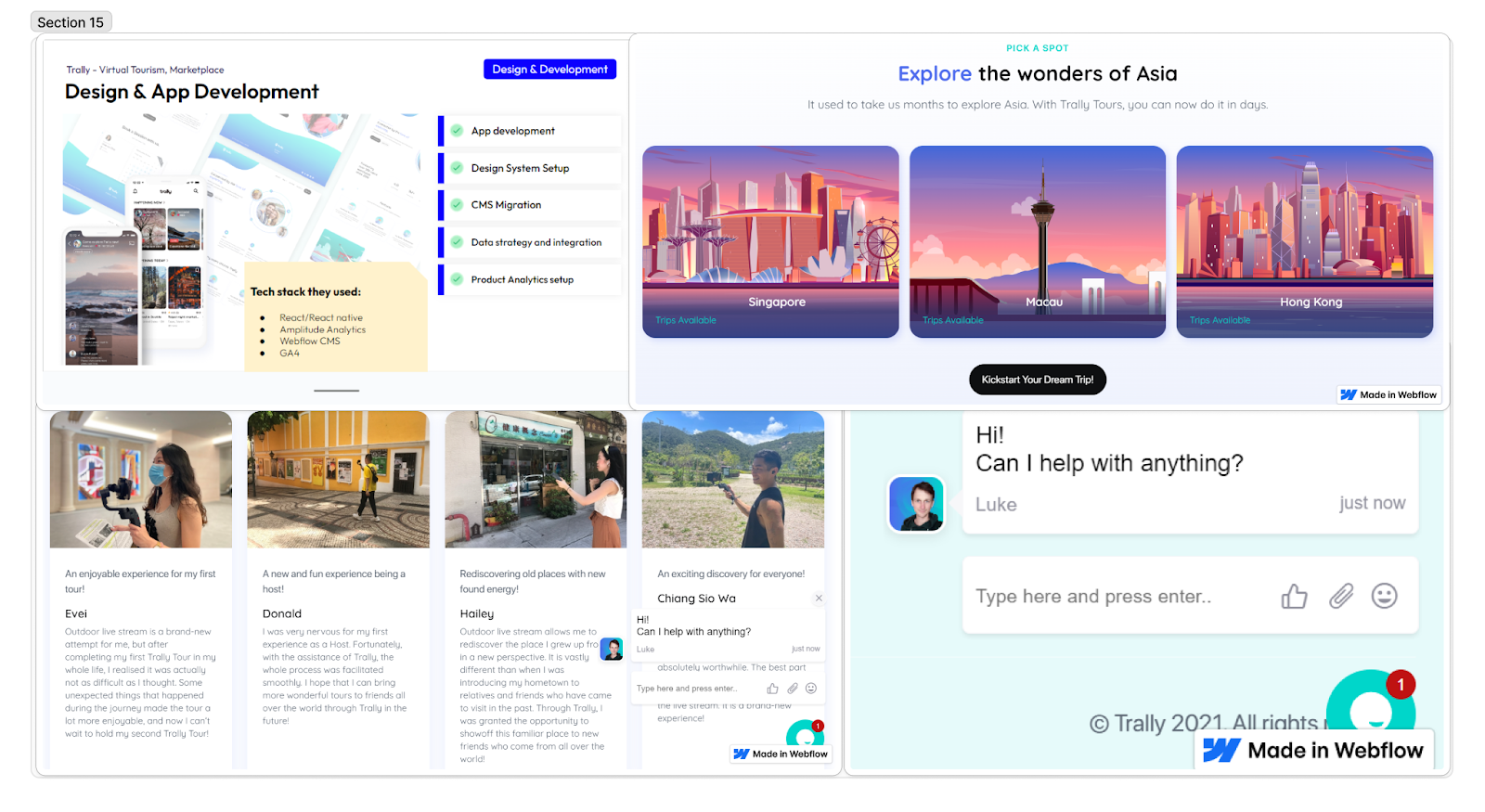
Task: Focus the enlarged 'Type here and press enter..' field
Action: pyautogui.click(x=1191, y=596)
